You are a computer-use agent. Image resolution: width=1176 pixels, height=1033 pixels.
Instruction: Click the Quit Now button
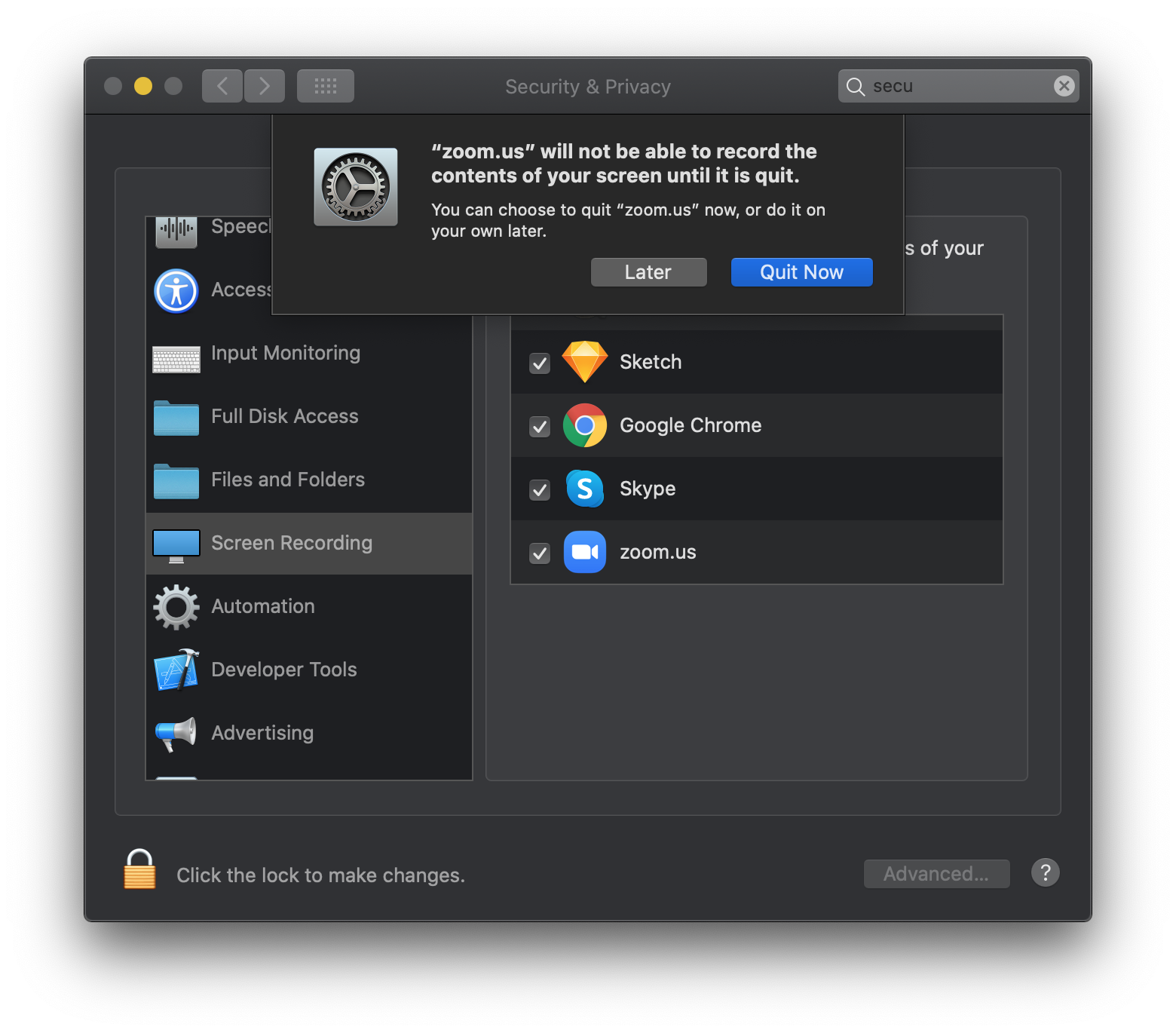801,272
